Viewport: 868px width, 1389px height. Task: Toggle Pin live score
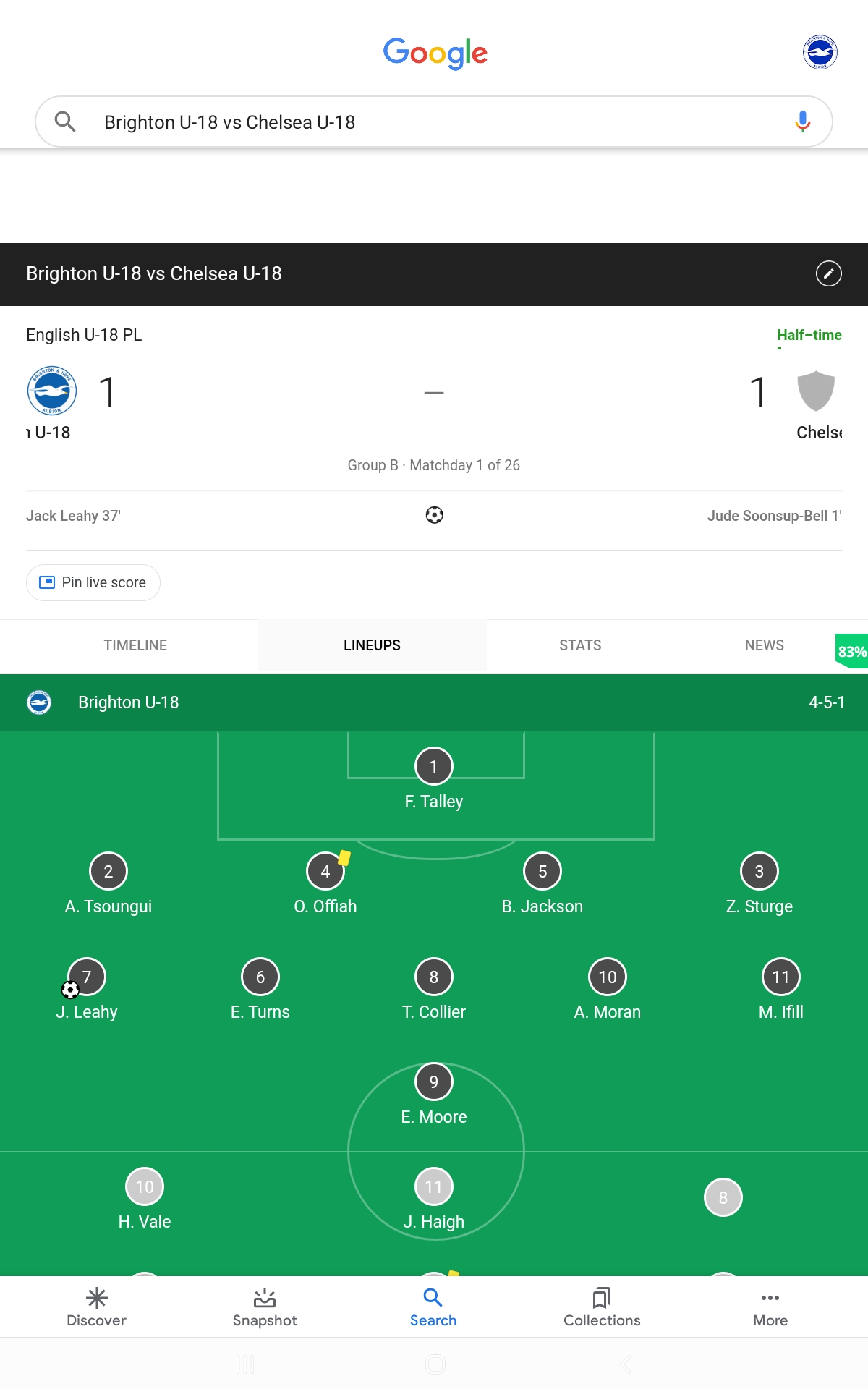click(93, 582)
